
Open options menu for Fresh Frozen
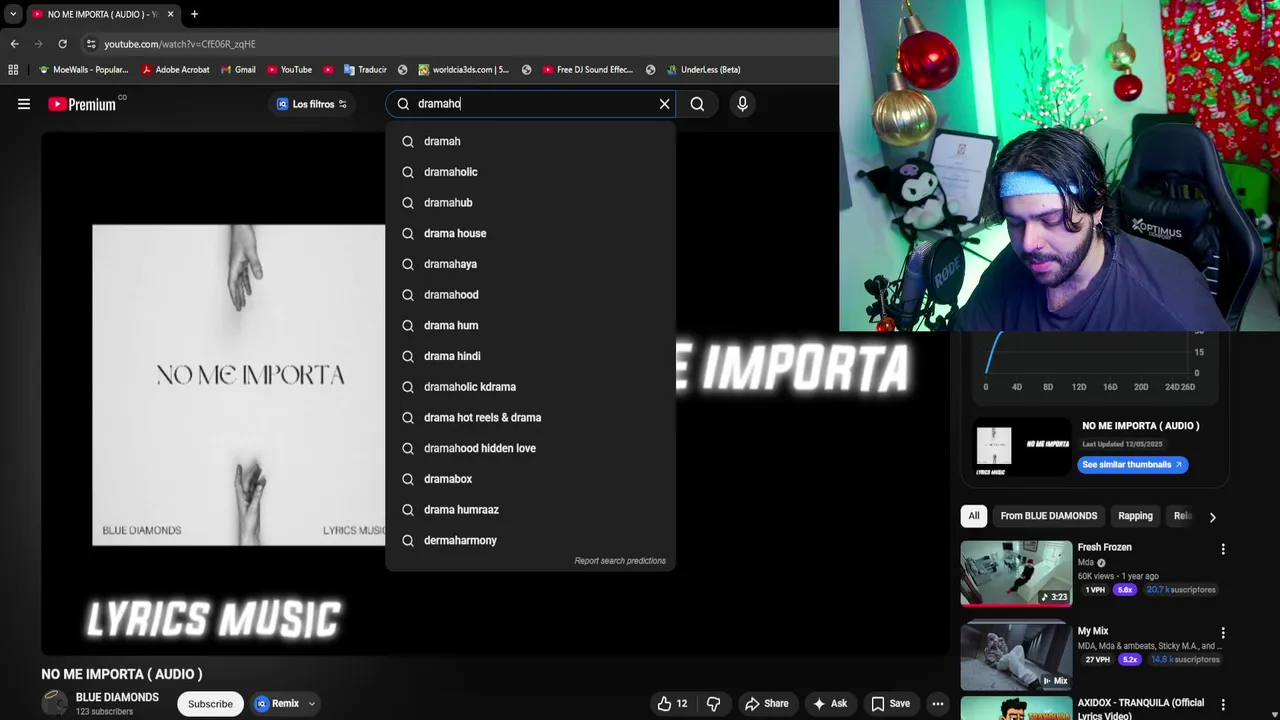pos(1222,549)
